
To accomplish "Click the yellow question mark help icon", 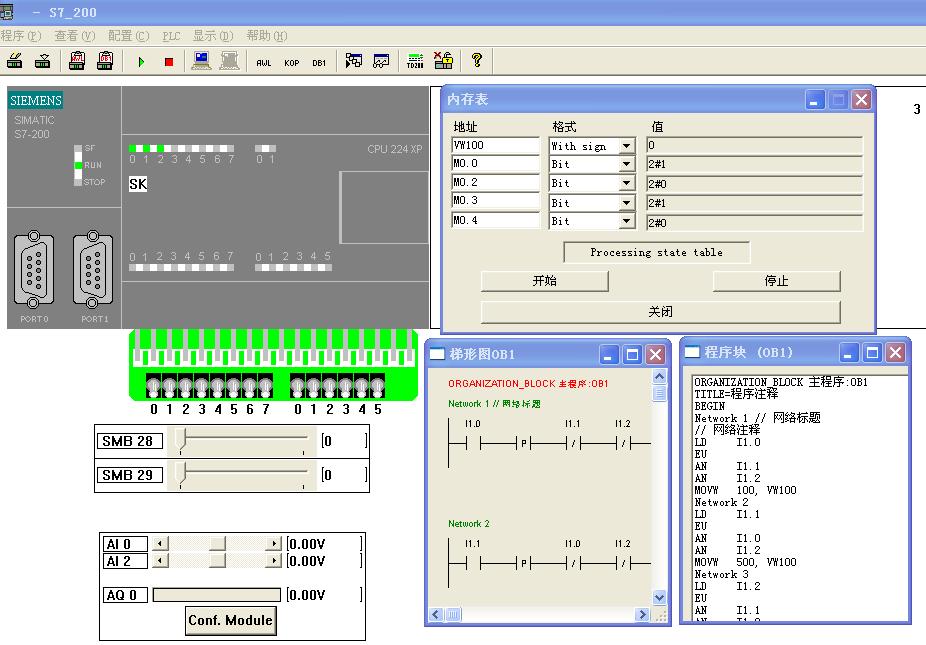I will [x=477, y=61].
